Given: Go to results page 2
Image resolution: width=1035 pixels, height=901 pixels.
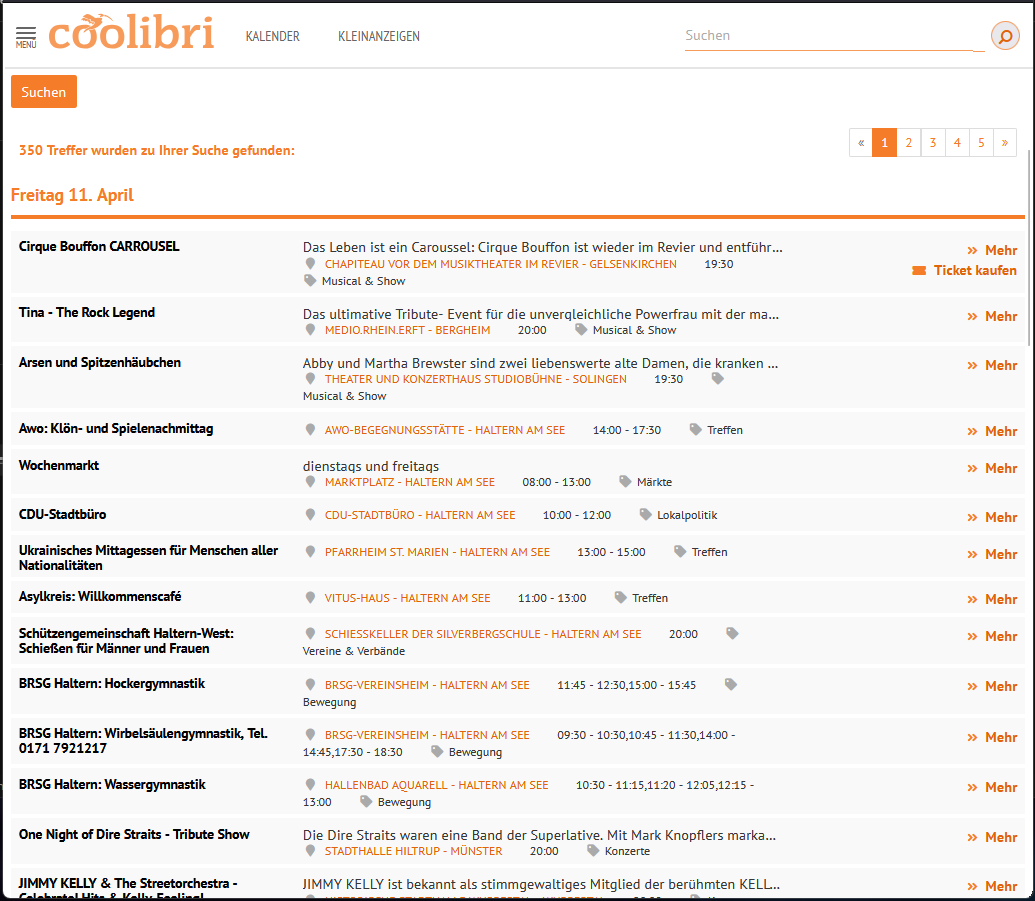Looking at the screenshot, I should click(908, 143).
